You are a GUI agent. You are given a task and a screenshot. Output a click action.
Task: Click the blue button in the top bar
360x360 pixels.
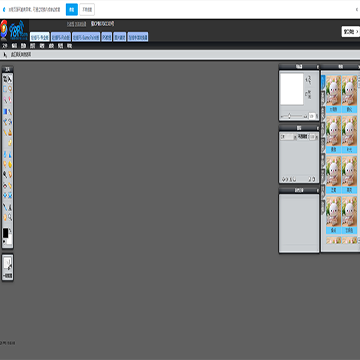(72, 10)
